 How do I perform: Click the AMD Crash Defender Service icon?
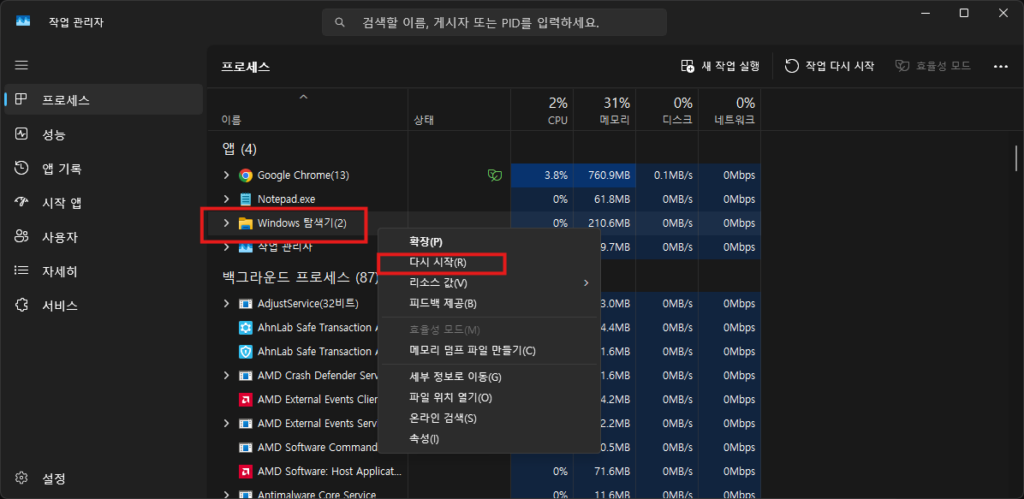coord(246,376)
